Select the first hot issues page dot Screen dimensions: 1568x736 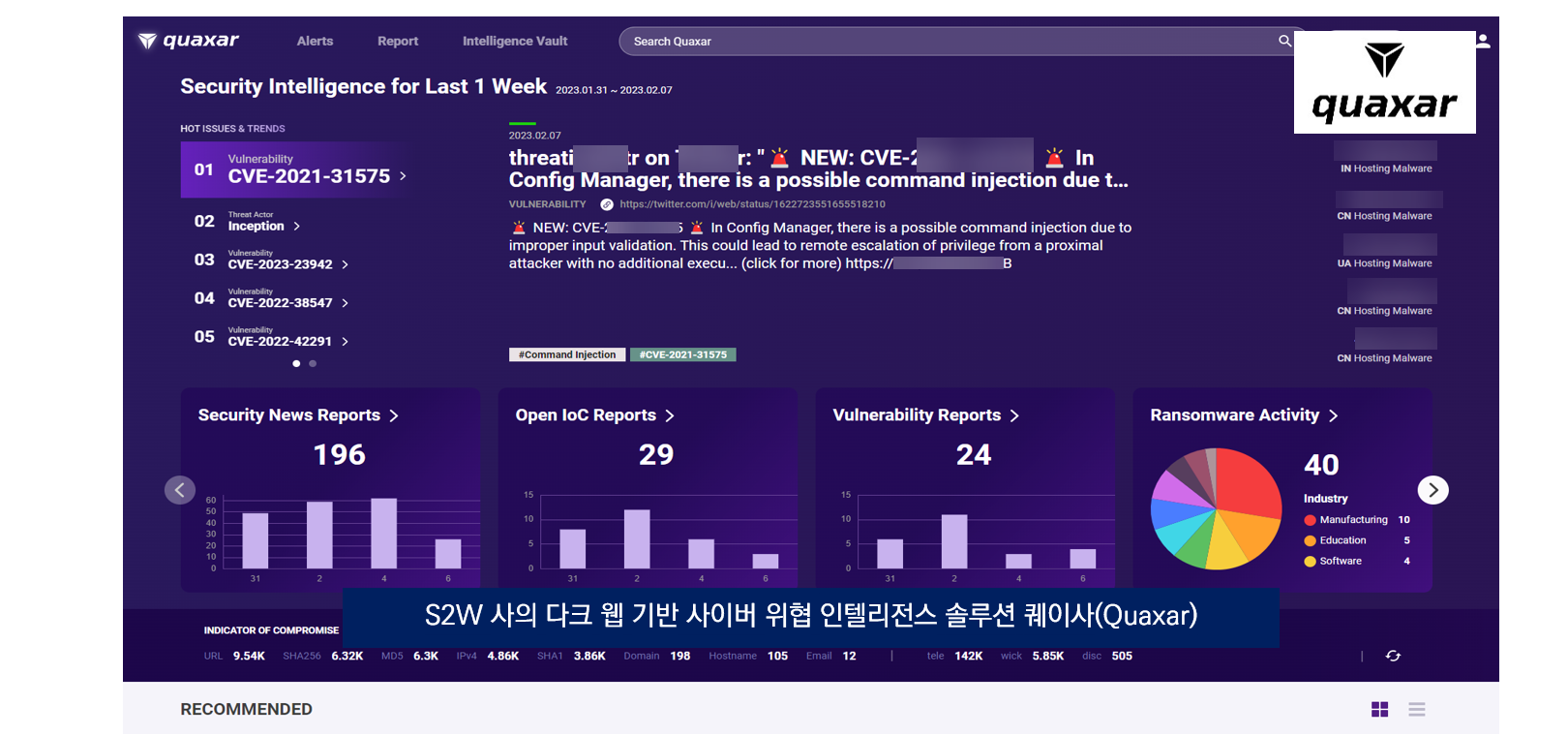point(296,364)
